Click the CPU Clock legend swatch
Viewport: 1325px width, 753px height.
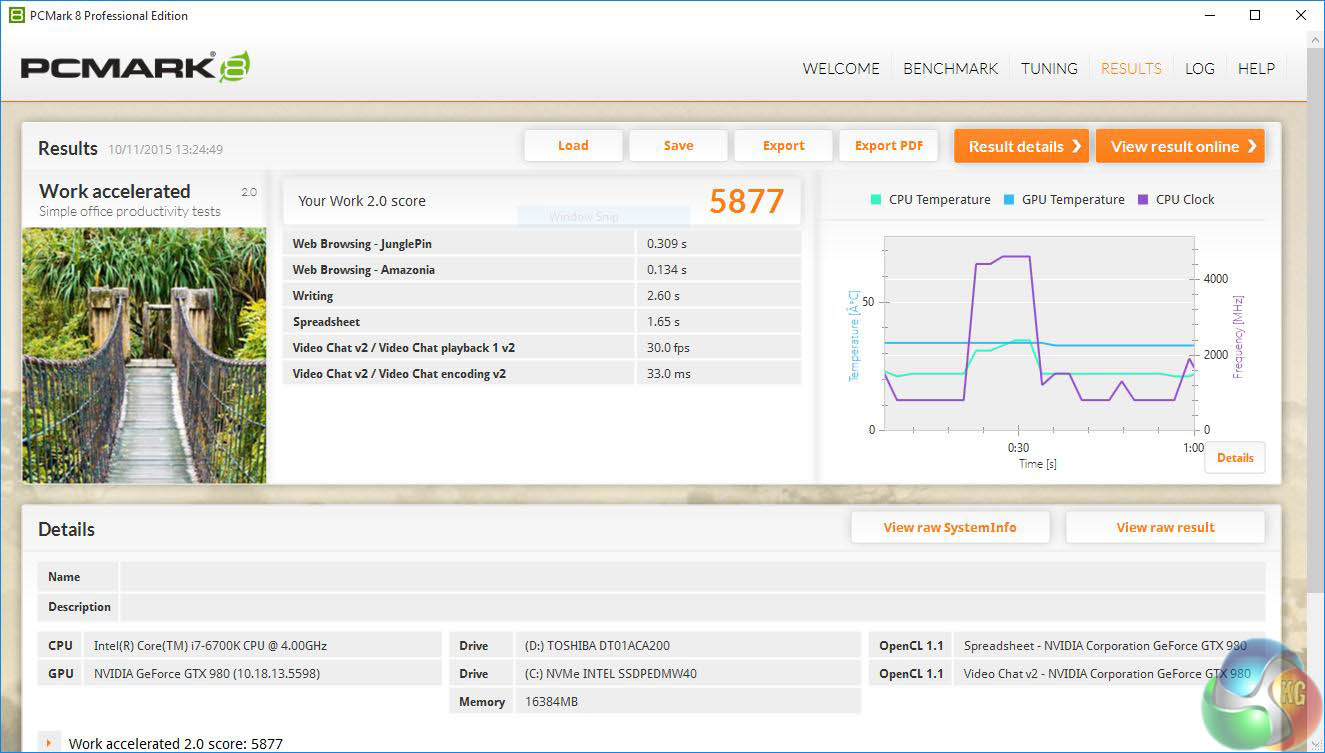1143,200
